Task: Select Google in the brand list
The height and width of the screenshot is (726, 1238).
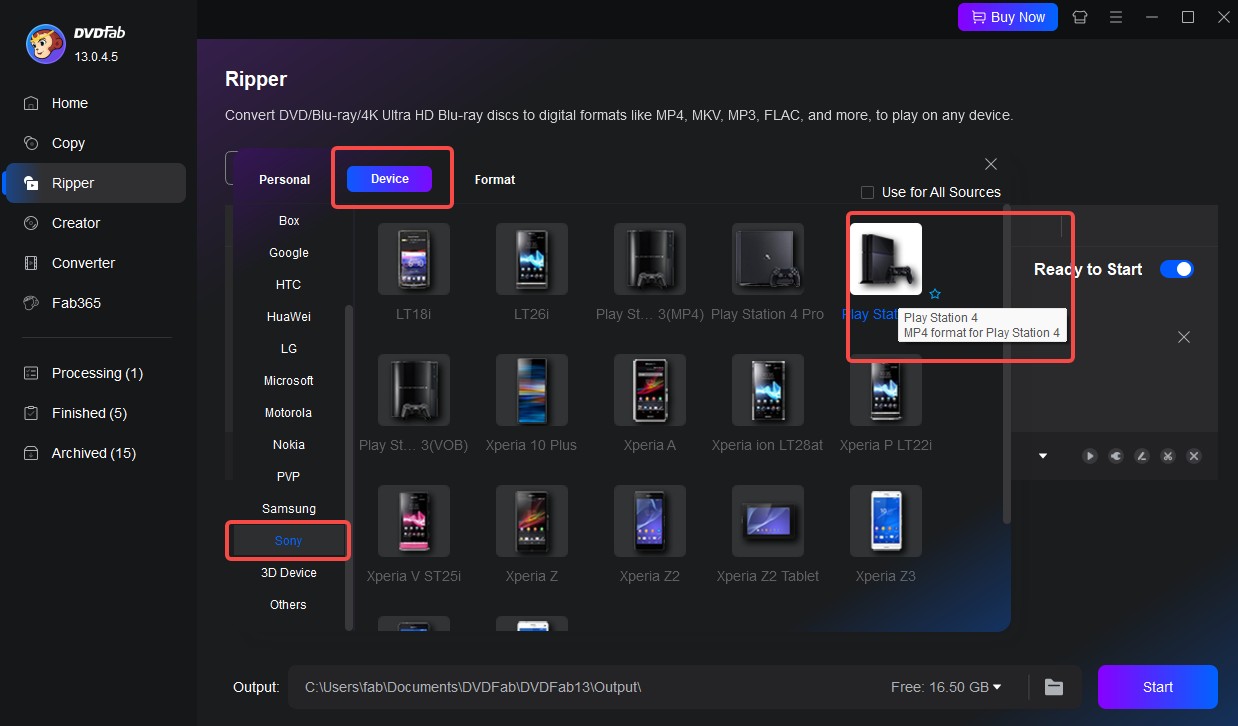Action: tap(289, 253)
